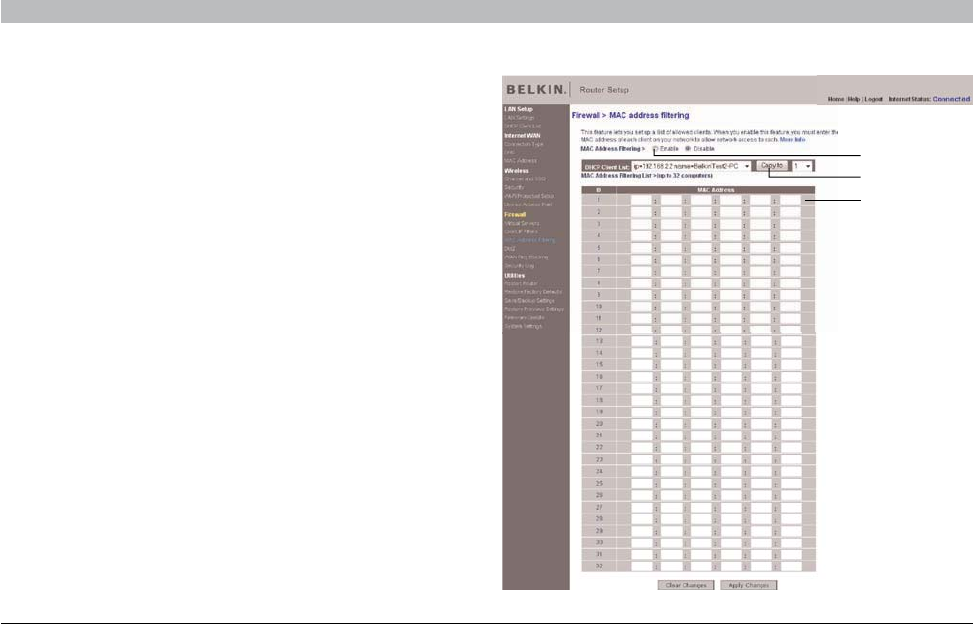The height and width of the screenshot is (624, 973).
Task: Click the Internet WAN section heading in the sidebar
Action: coord(522,135)
